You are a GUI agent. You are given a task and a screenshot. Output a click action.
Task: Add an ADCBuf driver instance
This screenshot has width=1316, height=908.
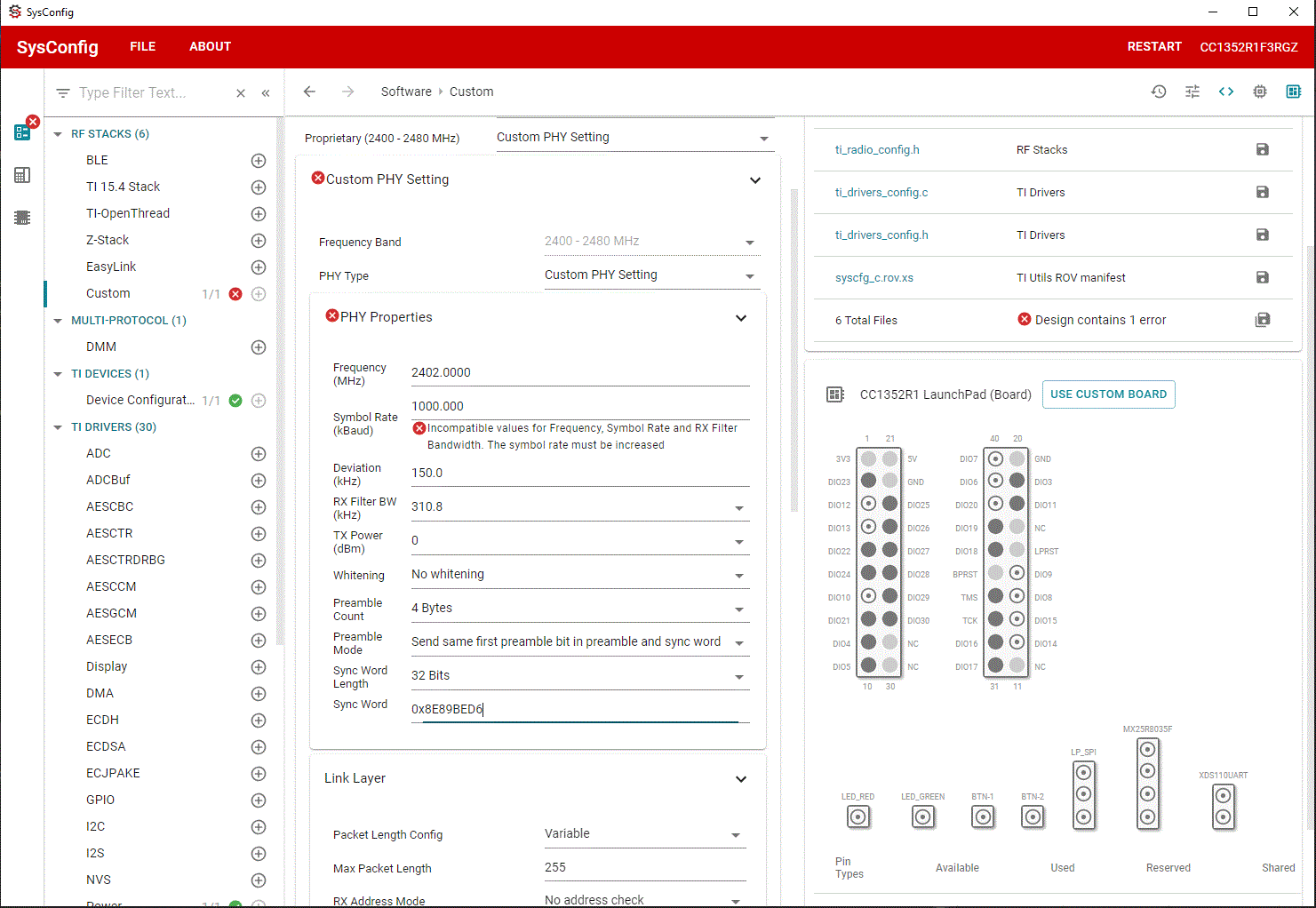(259, 481)
